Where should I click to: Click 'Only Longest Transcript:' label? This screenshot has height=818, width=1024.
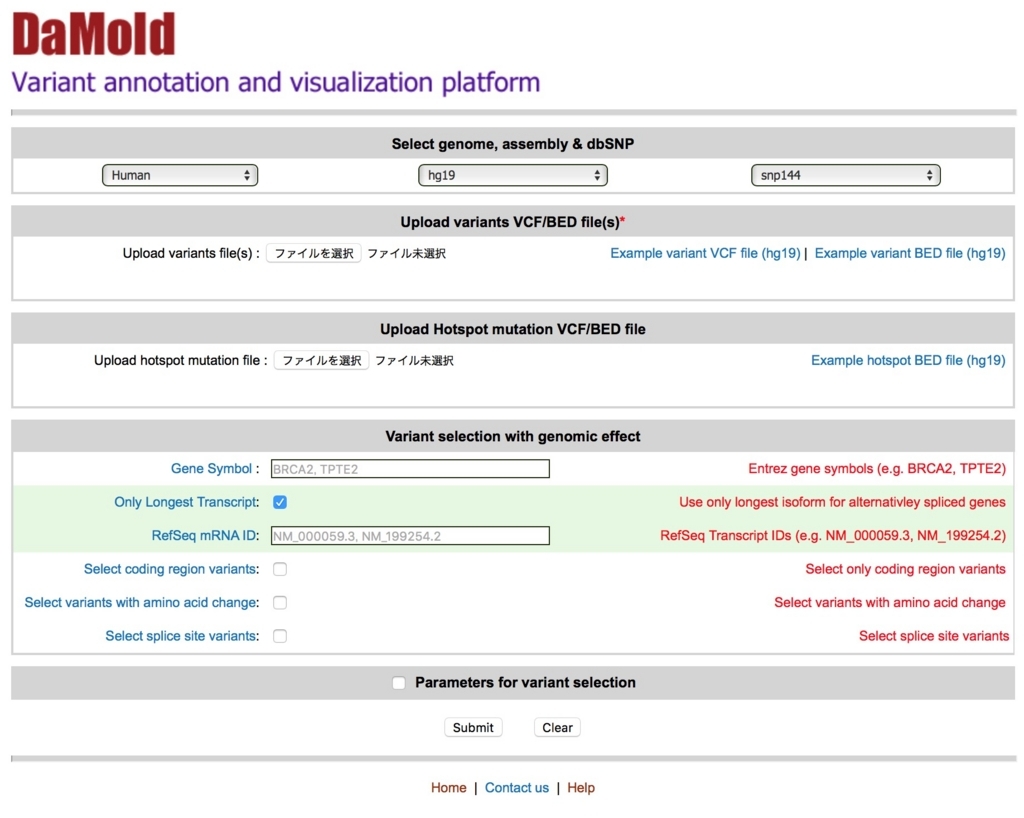click(x=187, y=502)
